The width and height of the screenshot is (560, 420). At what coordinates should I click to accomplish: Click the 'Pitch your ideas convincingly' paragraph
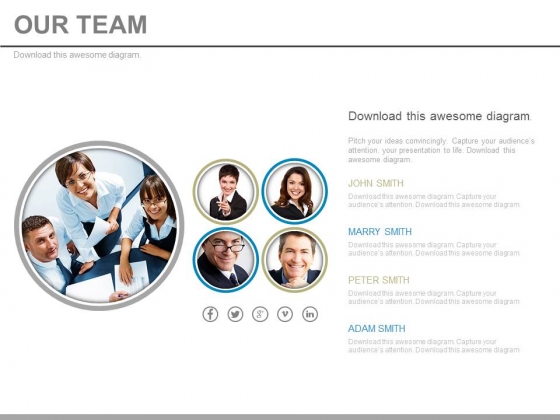pyautogui.click(x=441, y=150)
